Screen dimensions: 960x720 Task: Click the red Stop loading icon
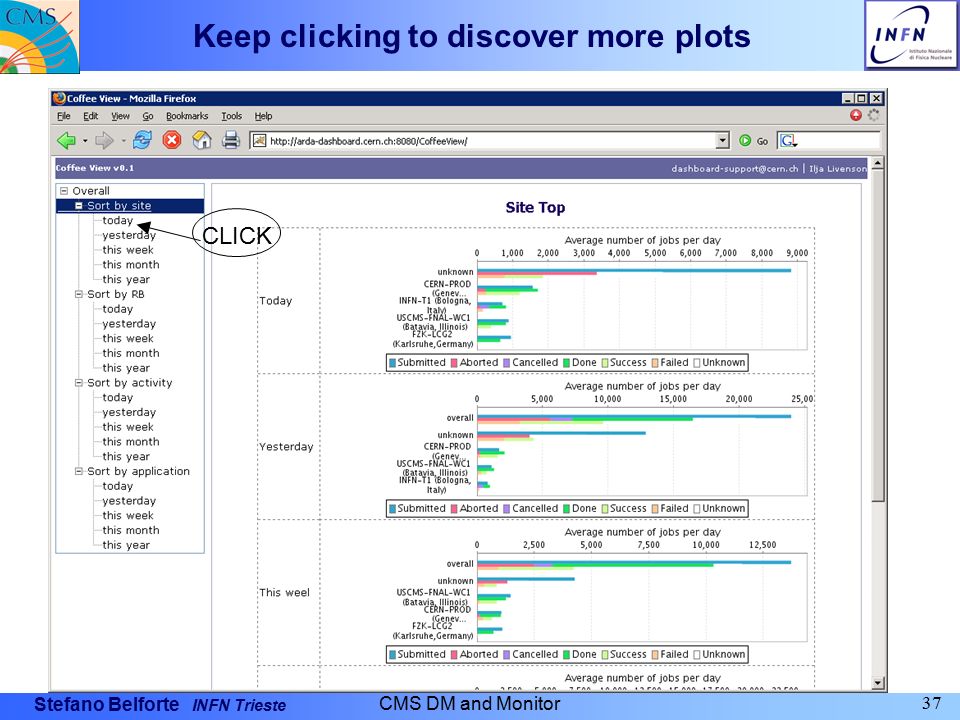172,140
